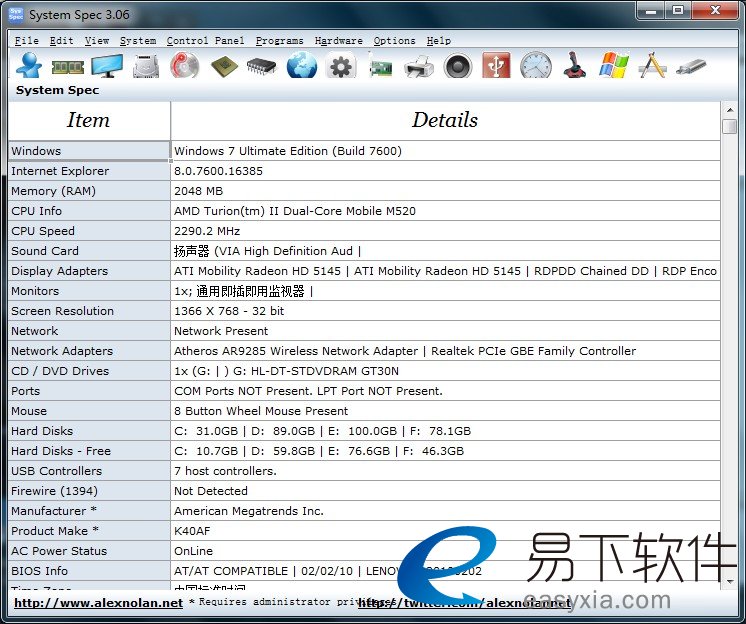Select the Windows row item cell

[89, 151]
